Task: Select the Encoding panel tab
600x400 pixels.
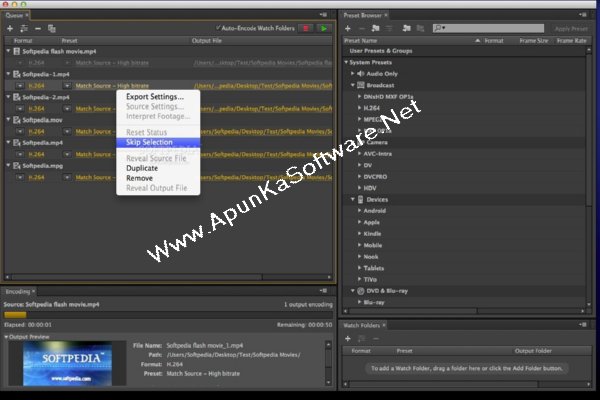Action: click(x=18, y=291)
